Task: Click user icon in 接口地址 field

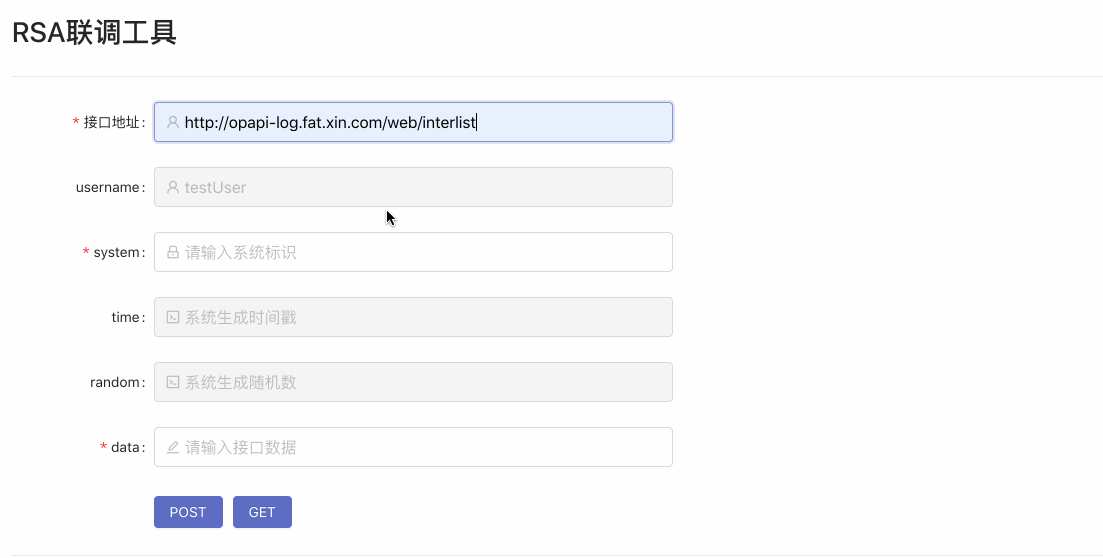Action: 173,122
